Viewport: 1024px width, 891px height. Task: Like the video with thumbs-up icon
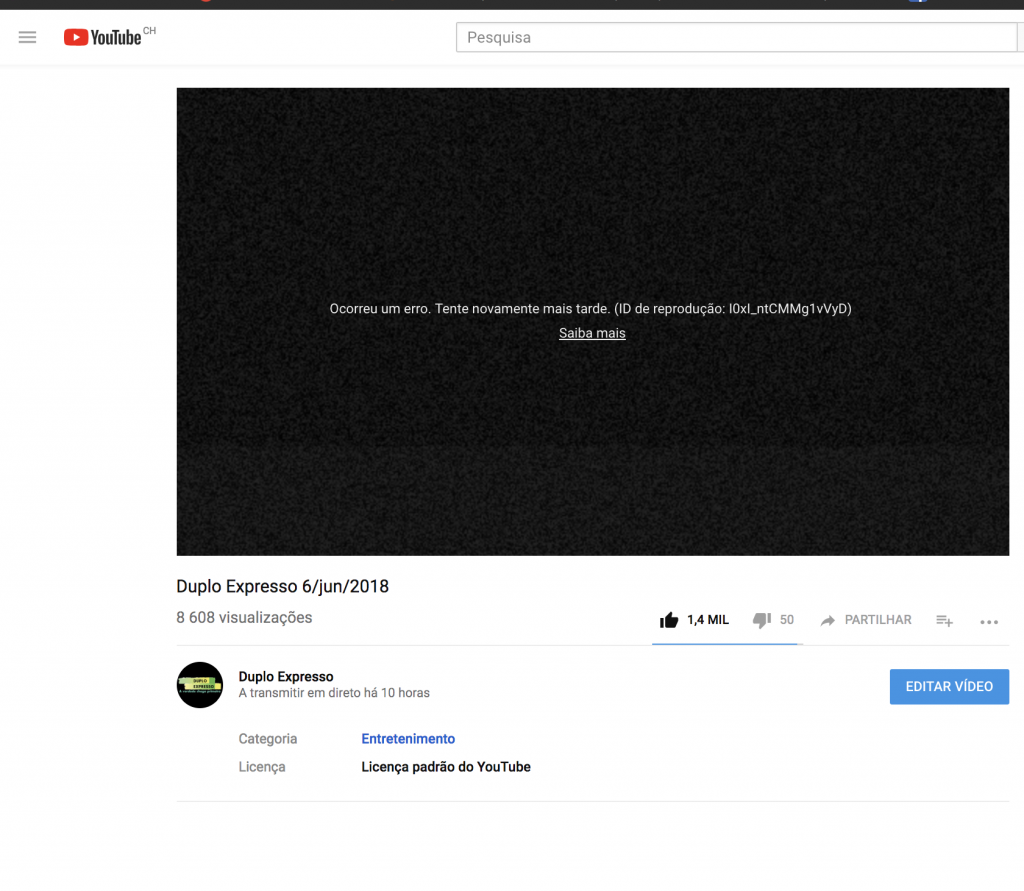click(x=669, y=620)
